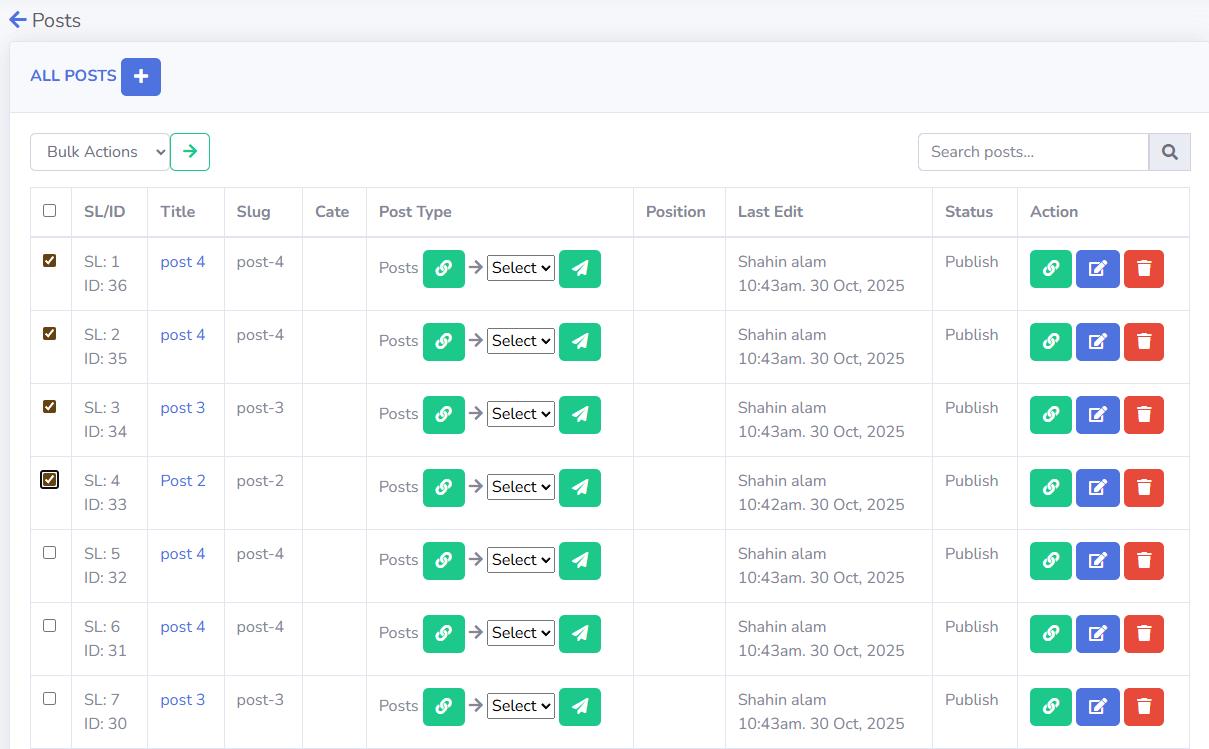Click the back arrow next to Posts
This screenshot has height=749, width=1209.
point(16,19)
